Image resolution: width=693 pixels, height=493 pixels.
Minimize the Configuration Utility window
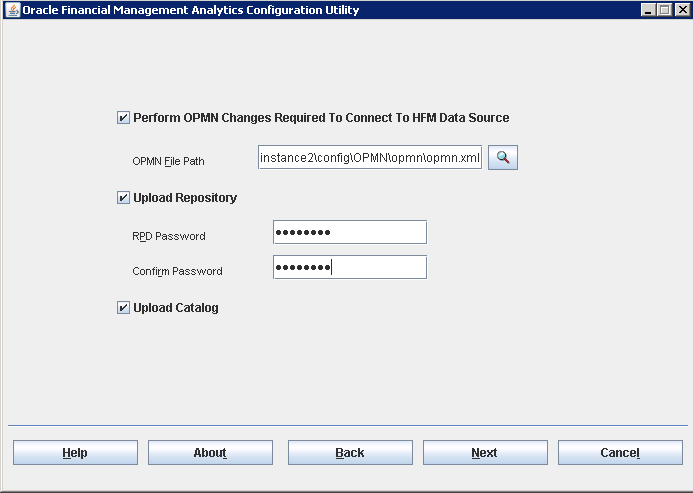648,10
